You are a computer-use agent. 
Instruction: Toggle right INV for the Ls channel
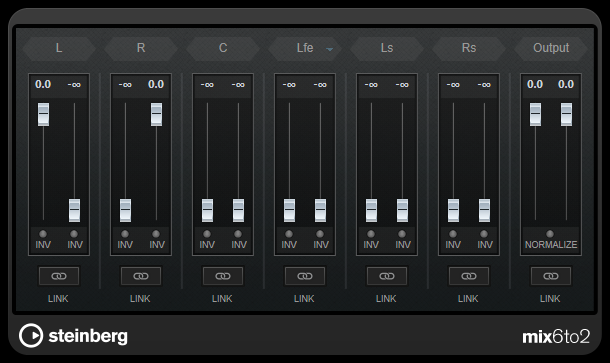point(402,234)
